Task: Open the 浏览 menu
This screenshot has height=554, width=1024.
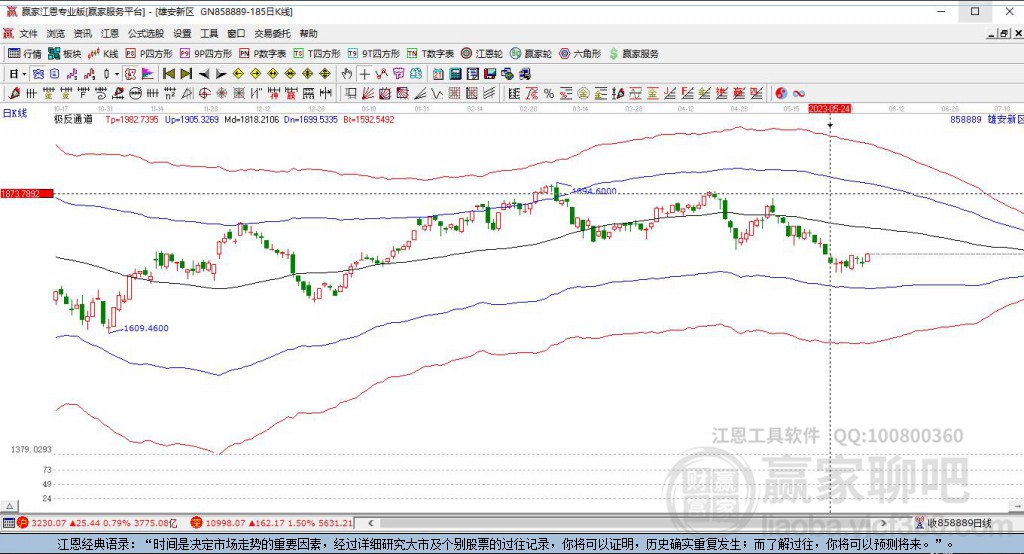Action: [x=56, y=33]
